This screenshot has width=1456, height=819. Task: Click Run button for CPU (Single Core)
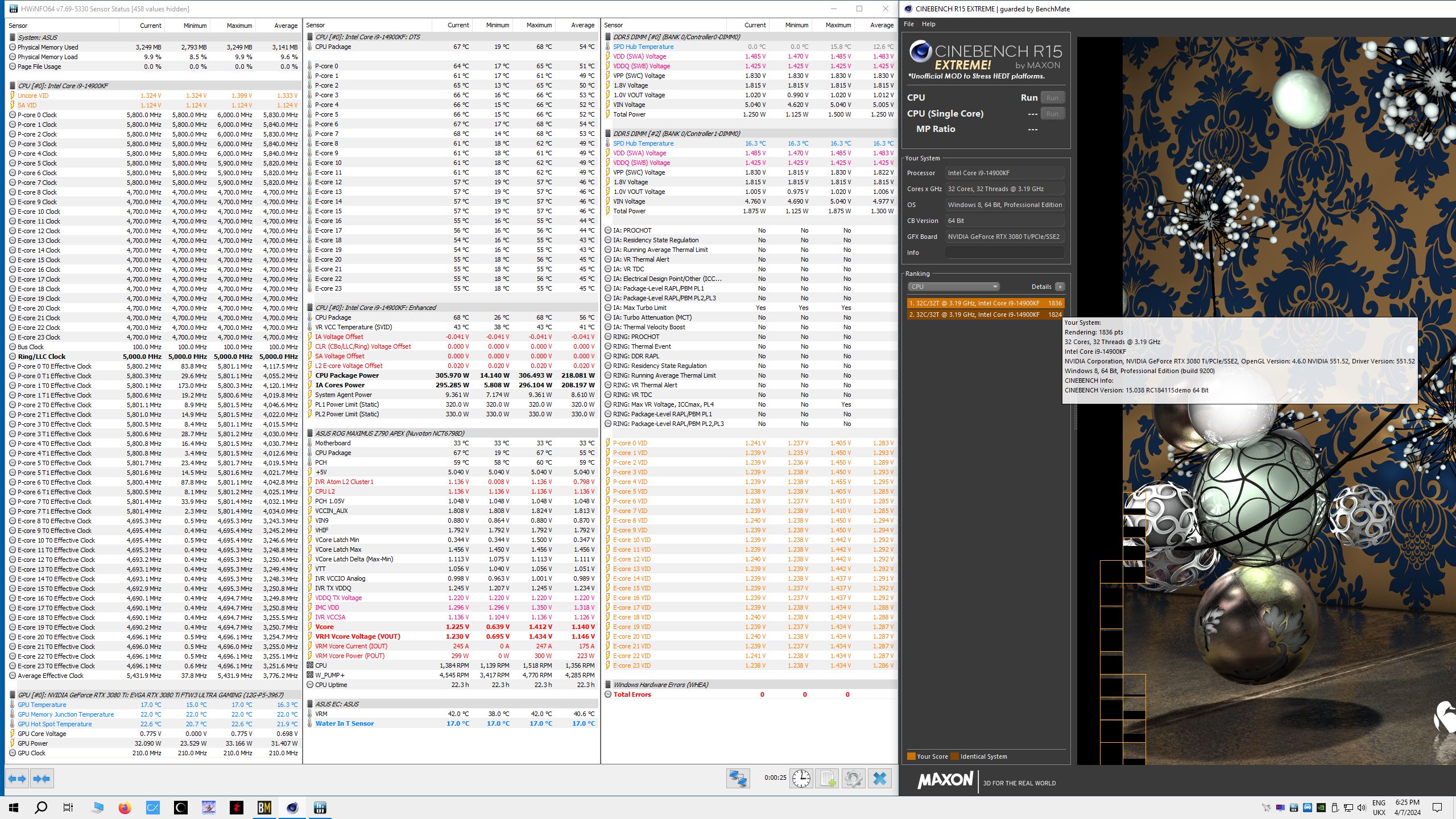[x=1052, y=114]
